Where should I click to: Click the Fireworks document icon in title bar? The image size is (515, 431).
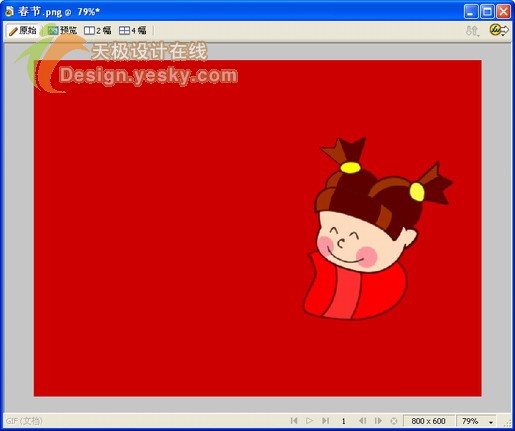(x=9, y=12)
